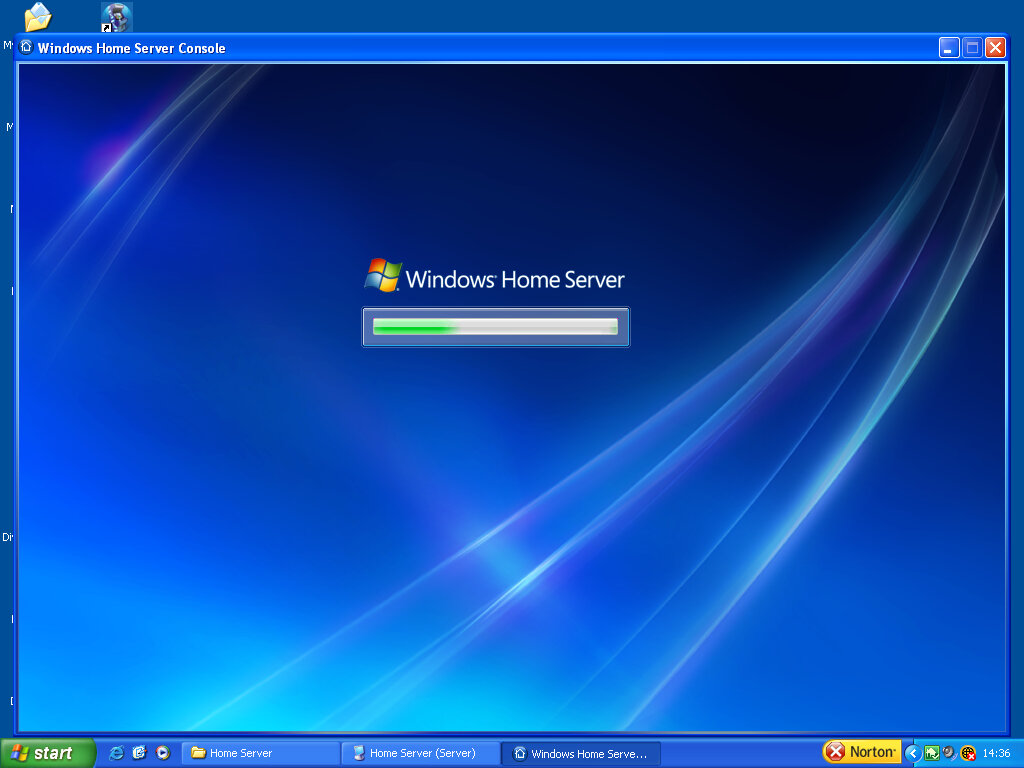1024x768 pixels.
Task: Click the green loading progress bar
Action: [495, 326]
